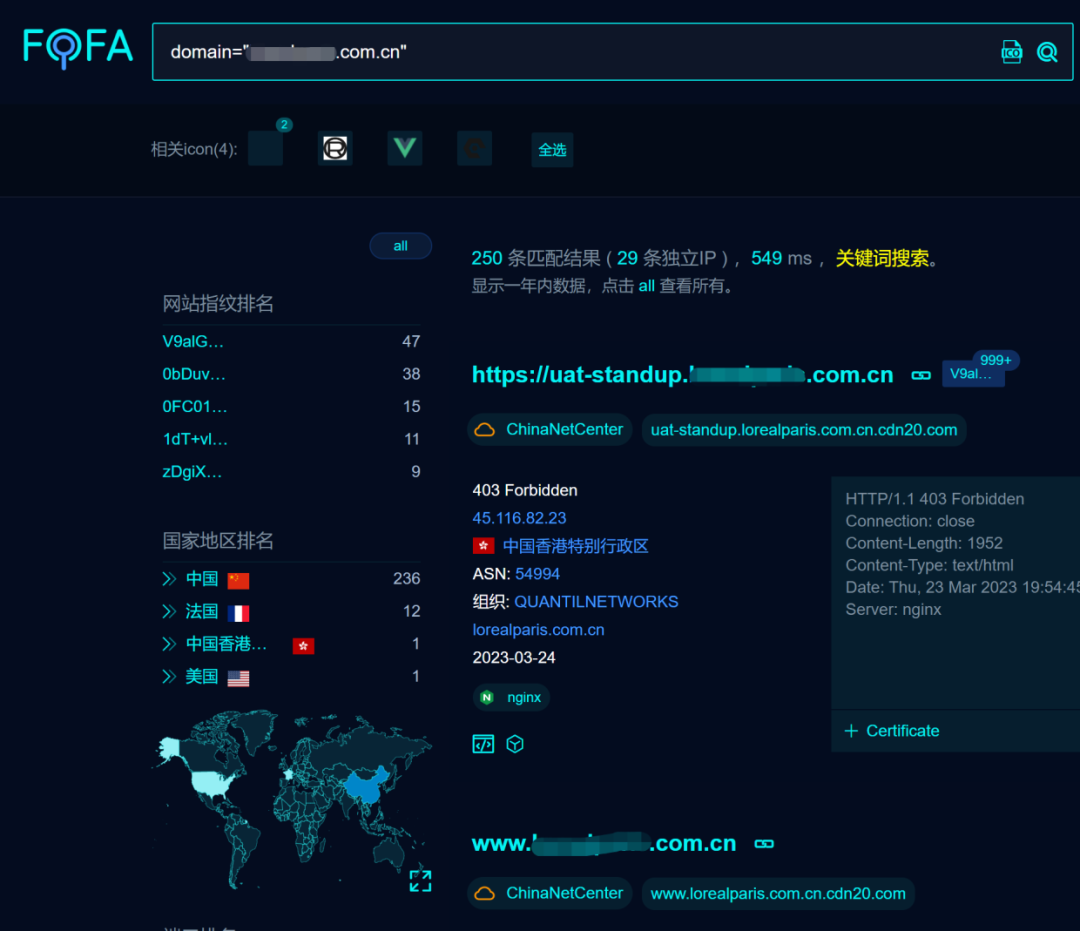Click IP address 45.116.82.23
The image size is (1080, 931).
click(519, 518)
